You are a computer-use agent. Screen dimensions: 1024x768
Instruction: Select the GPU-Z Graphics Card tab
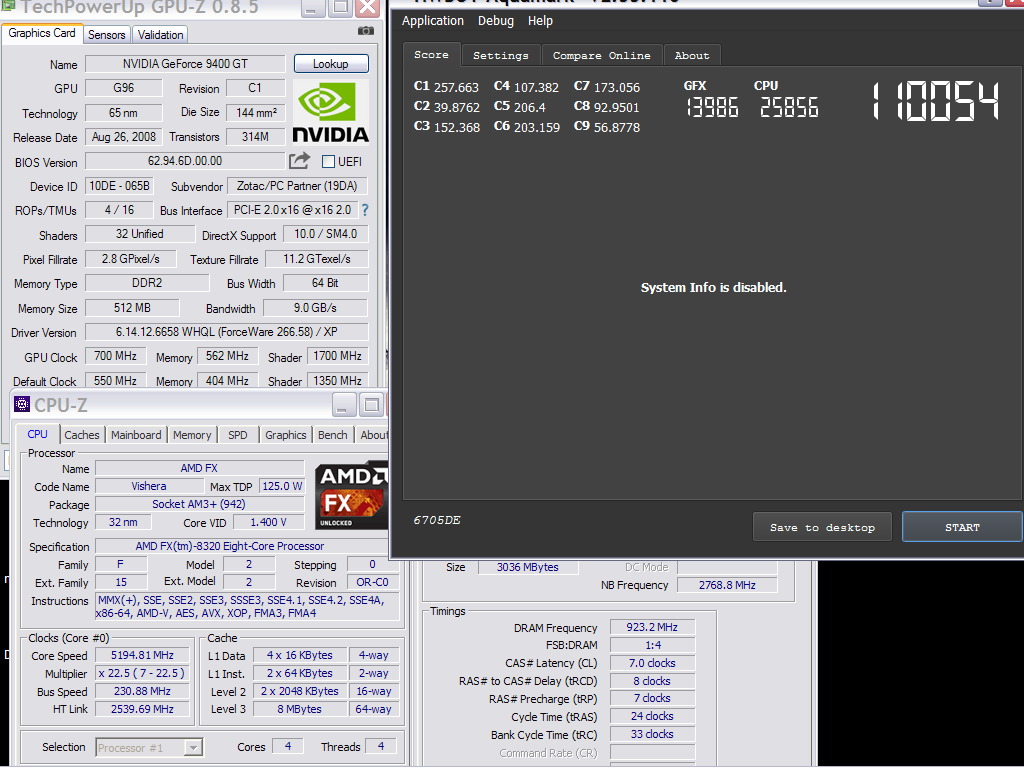pos(42,33)
